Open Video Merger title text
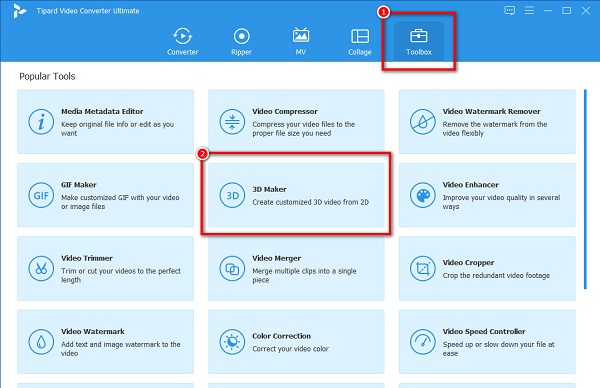Viewport: 600px width, 388px height. click(276, 258)
